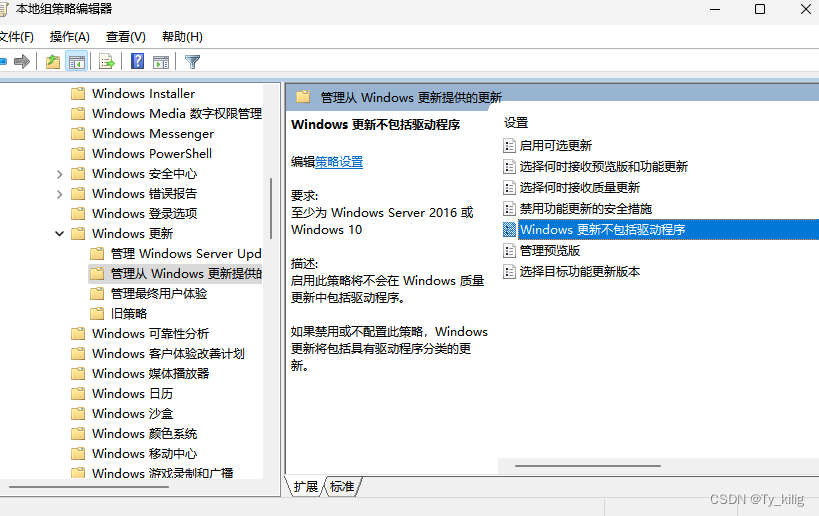Select Windows 更新 tree item

click(x=132, y=233)
